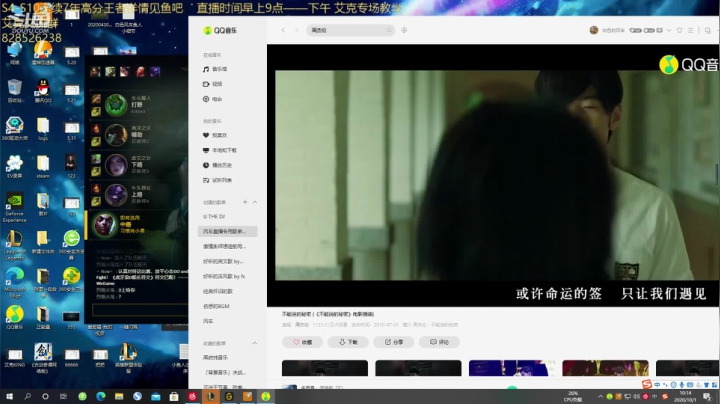Click the date and time in system tray
This screenshot has width=720, height=404.
pyautogui.click(x=685, y=396)
